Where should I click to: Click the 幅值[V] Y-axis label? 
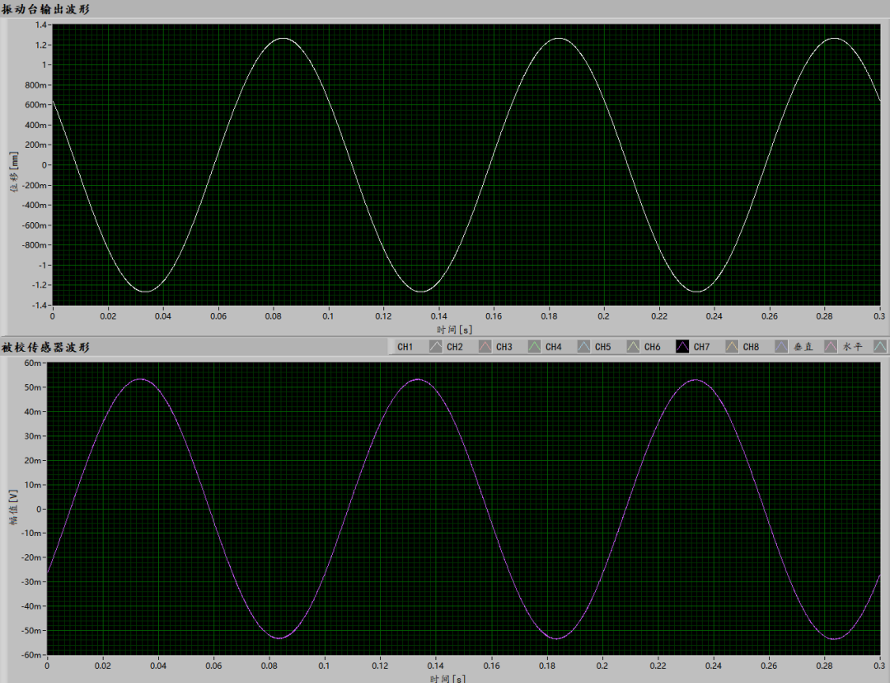point(14,506)
